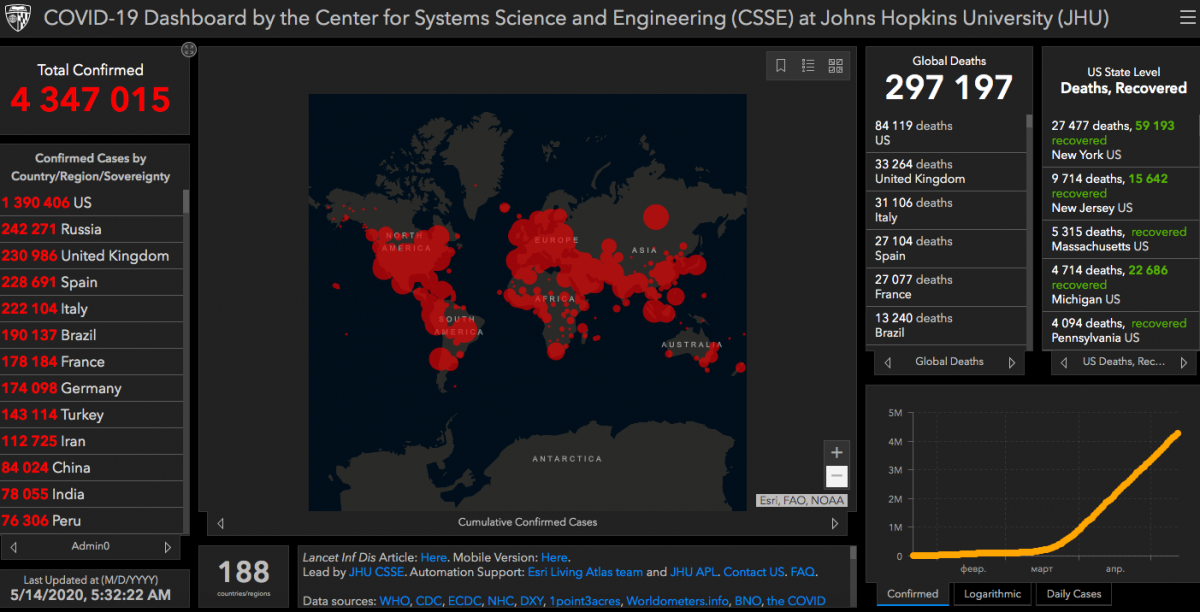This screenshot has width=1200, height=612.
Task: Select Russia in the confirmed cases list
Action: pos(92,229)
